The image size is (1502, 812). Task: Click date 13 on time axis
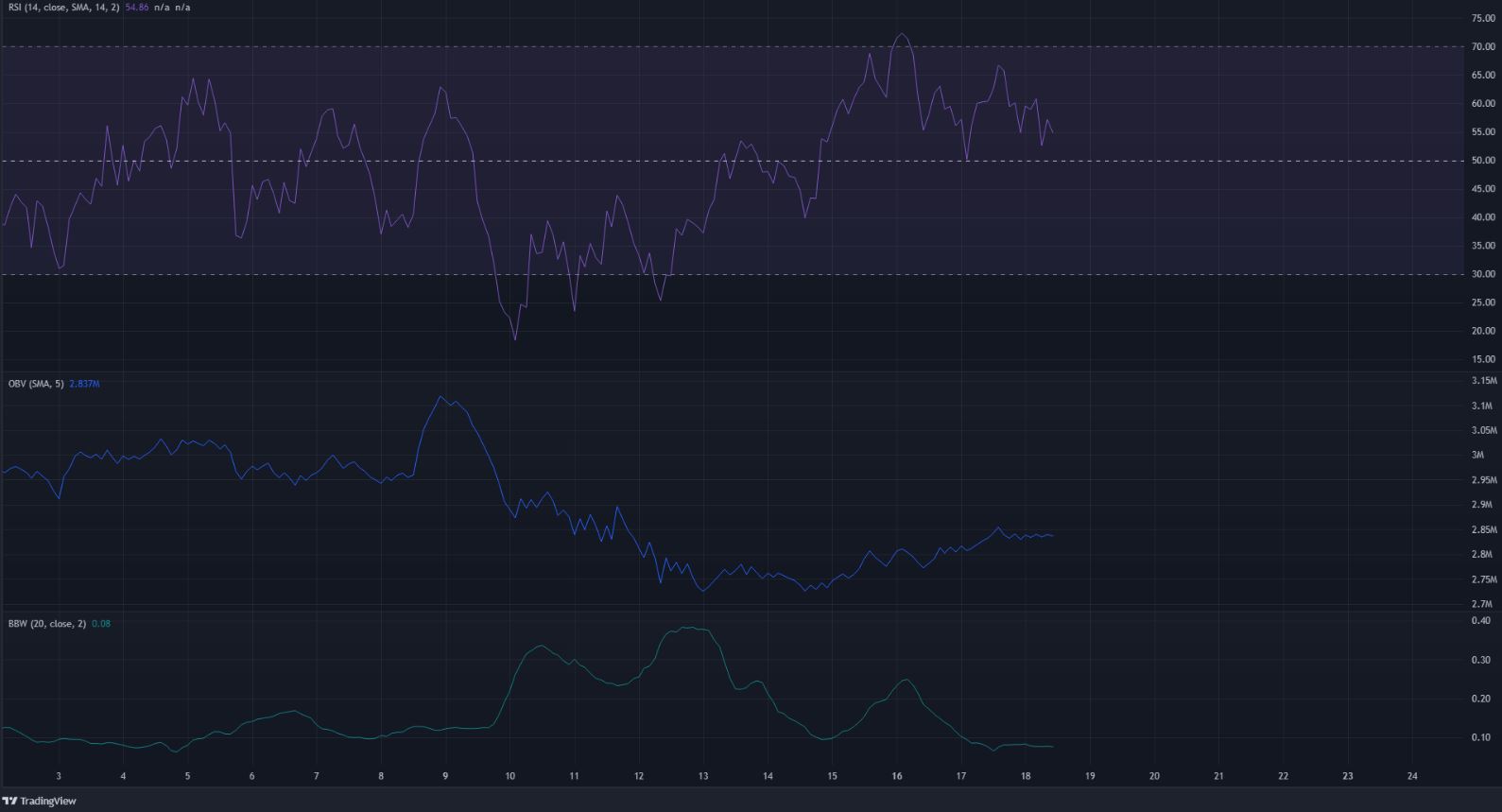[x=703, y=776]
